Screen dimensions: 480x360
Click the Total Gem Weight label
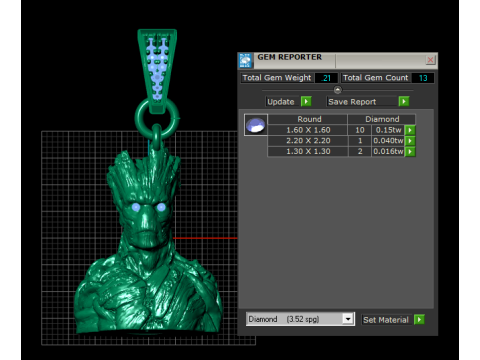pos(277,78)
